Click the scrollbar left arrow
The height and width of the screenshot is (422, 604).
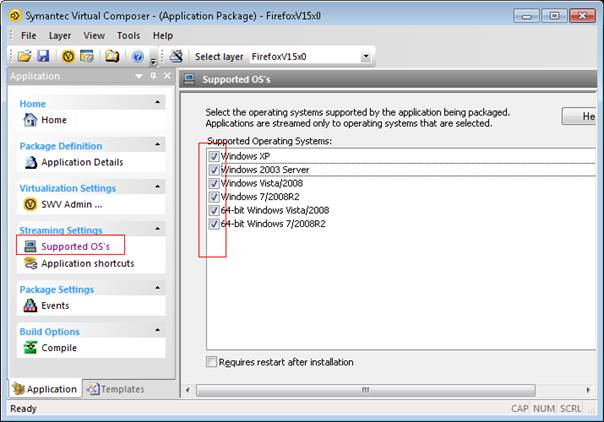point(188,390)
